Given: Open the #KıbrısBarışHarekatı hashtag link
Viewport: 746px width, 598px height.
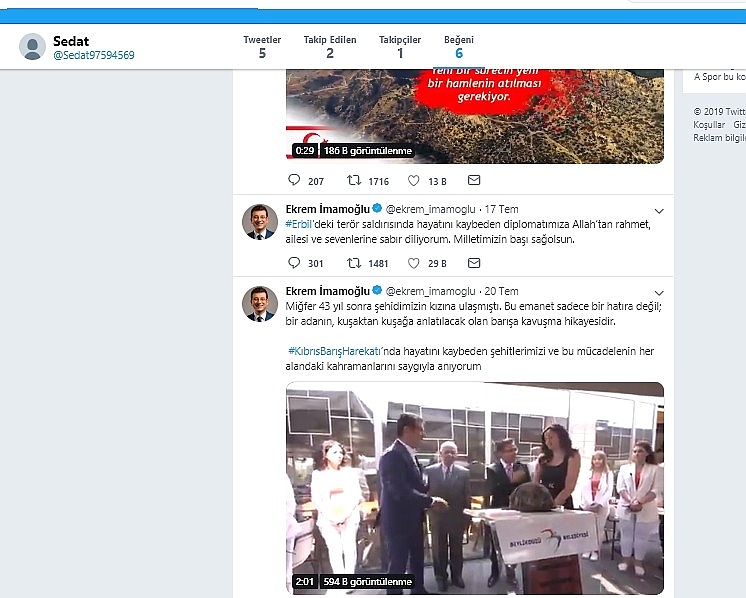Looking at the screenshot, I should [x=346, y=353].
